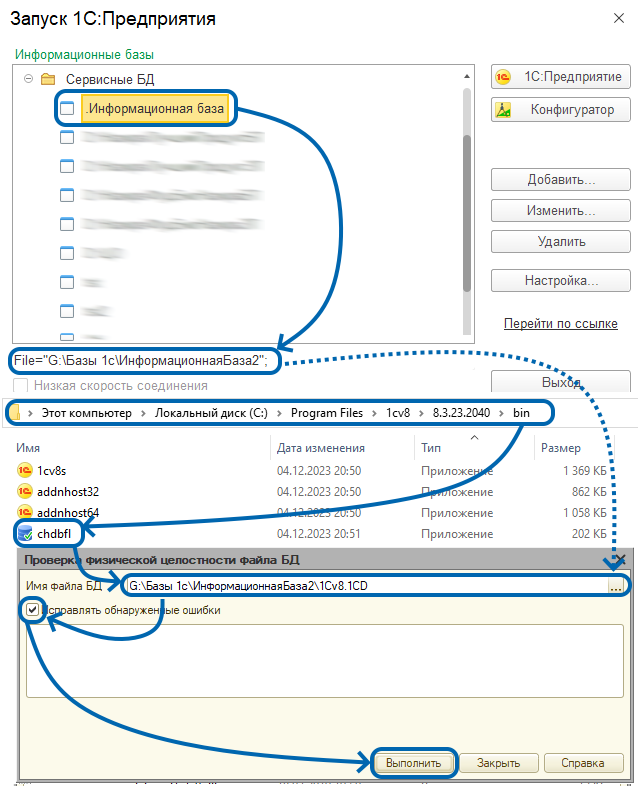Expand chevron after 8.3.23.2040 breadcrumb
The image size is (638, 786).
tap(501, 413)
